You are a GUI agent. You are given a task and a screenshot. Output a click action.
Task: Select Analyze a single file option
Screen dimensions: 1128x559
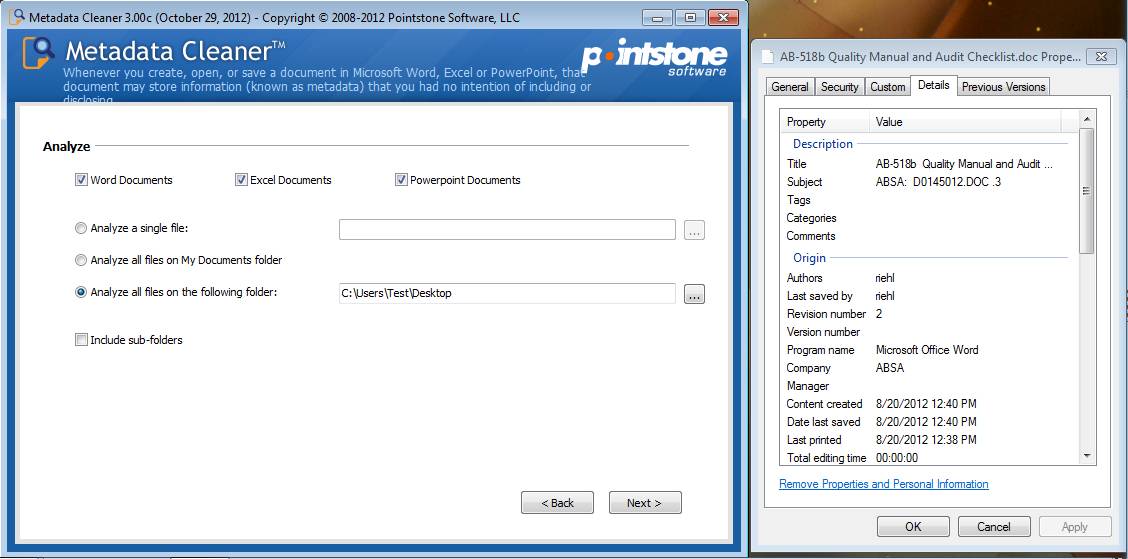click(x=81, y=228)
